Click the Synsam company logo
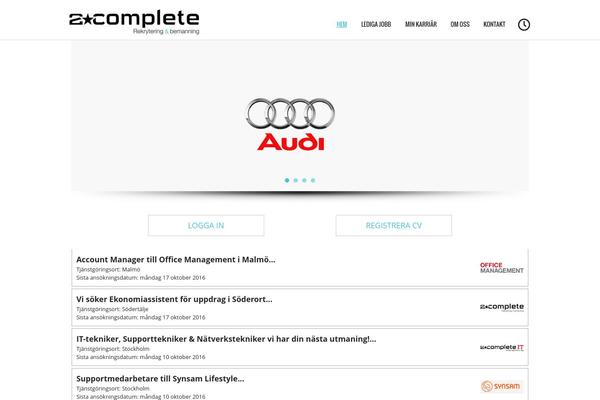 501,386
